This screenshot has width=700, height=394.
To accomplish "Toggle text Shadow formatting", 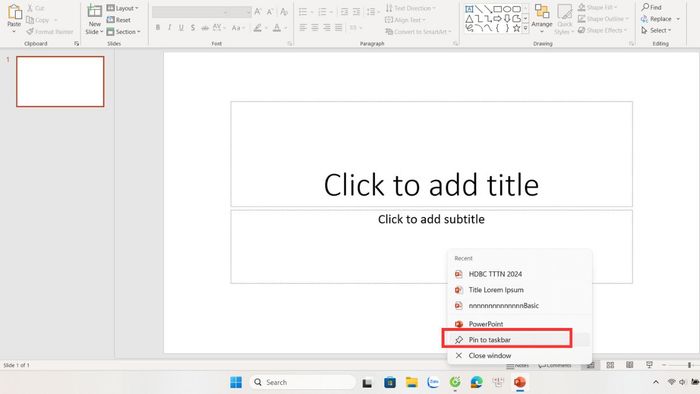I will click(x=192, y=28).
